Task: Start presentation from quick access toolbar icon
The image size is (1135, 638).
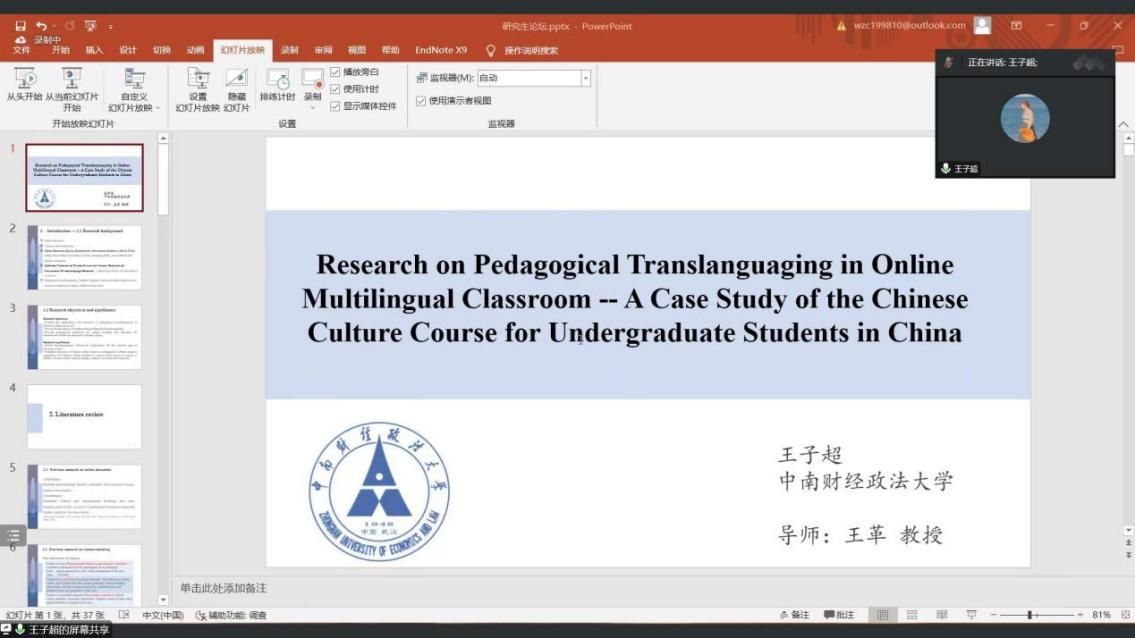Action: [90, 26]
